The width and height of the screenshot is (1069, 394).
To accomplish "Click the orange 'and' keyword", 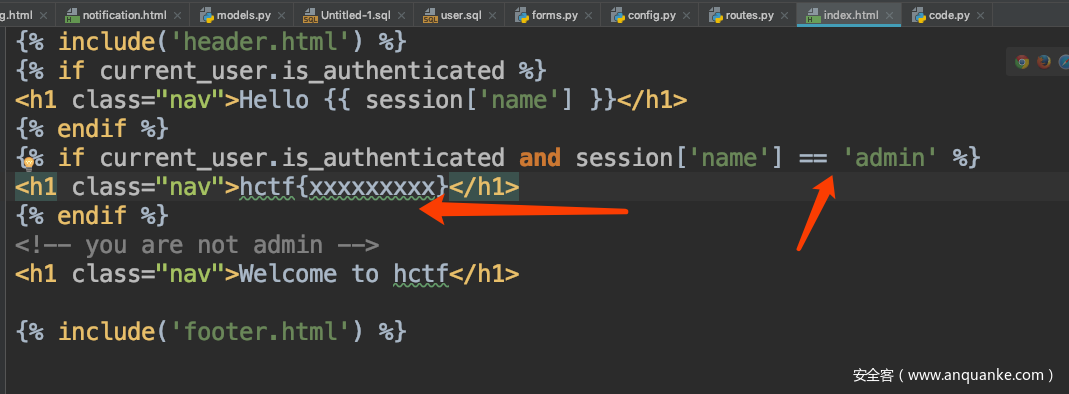I will pos(539,158).
